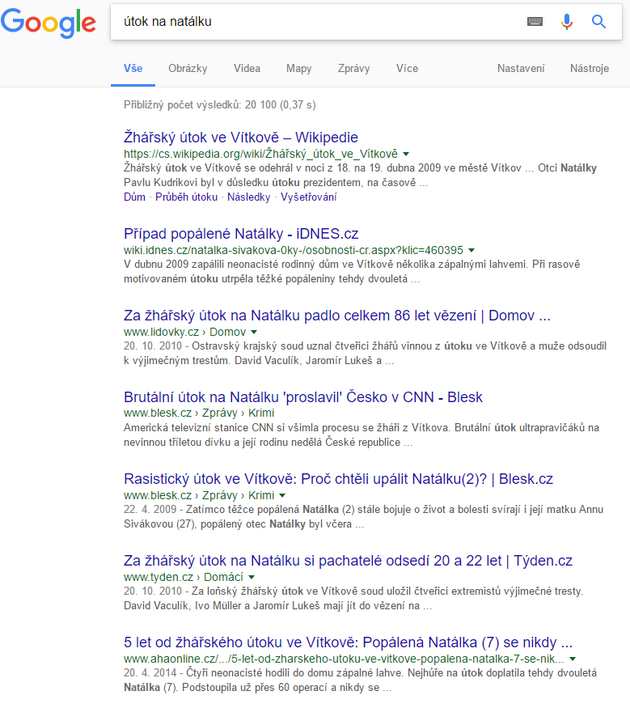Click the 'Přibližný počet výsledků: 20 100' text
Screen dimensions: 630x708
[219, 105]
